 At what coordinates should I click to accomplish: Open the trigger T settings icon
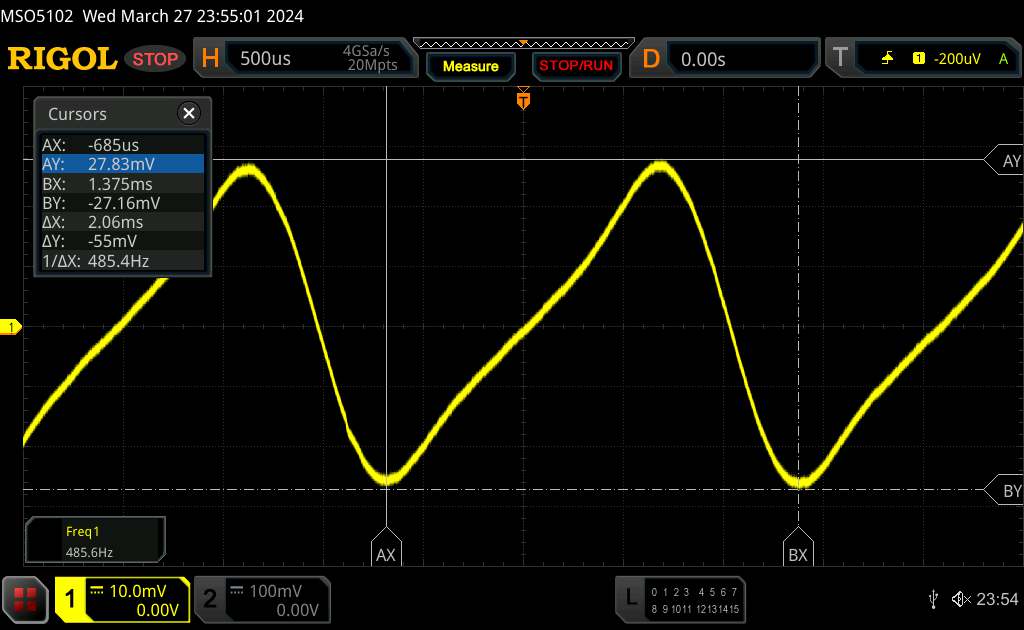[840, 59]
